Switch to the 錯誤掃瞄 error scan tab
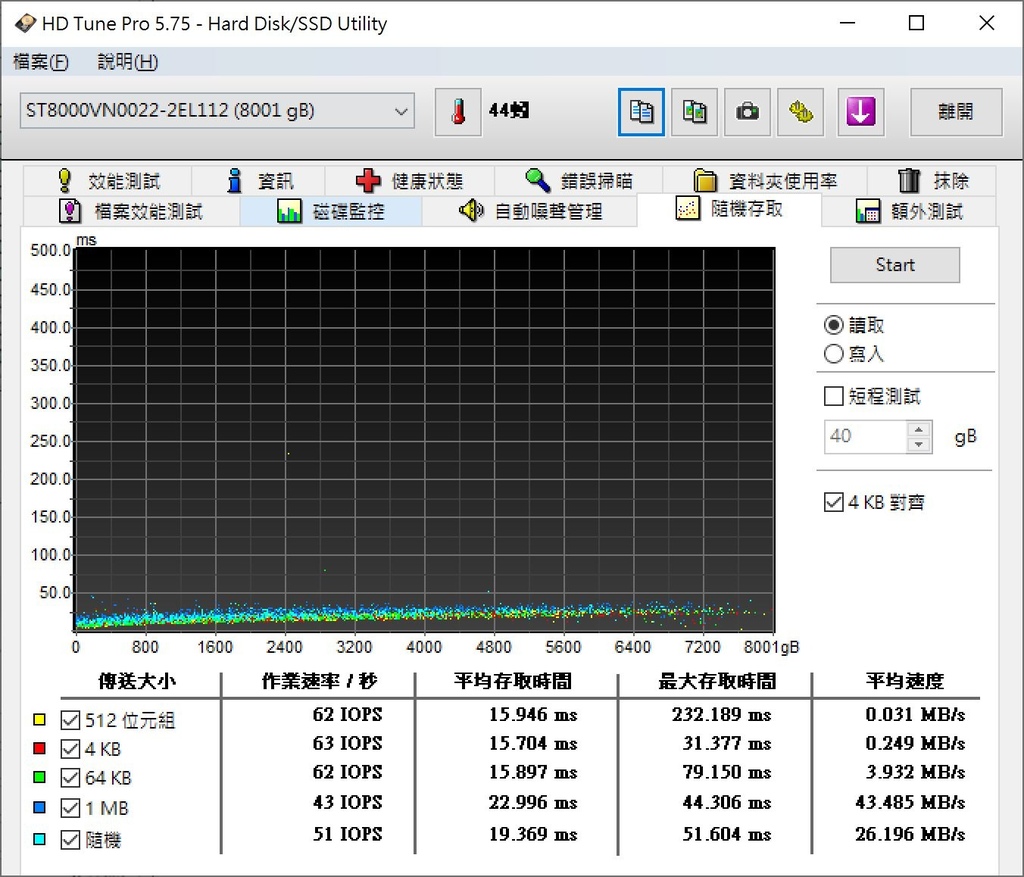This screenshot has height=877, width=1024. pos(579,181)
